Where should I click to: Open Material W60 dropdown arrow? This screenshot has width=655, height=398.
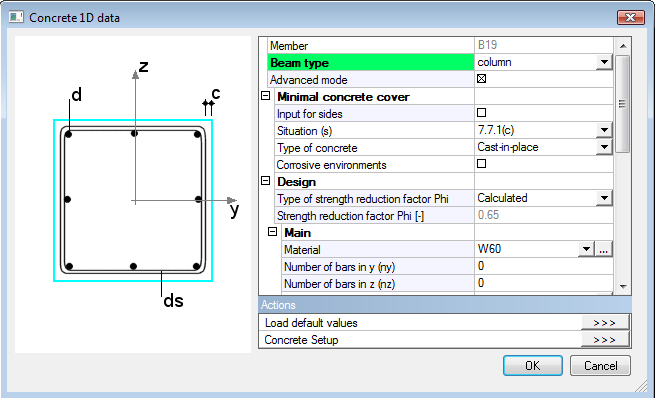(586, 249)
